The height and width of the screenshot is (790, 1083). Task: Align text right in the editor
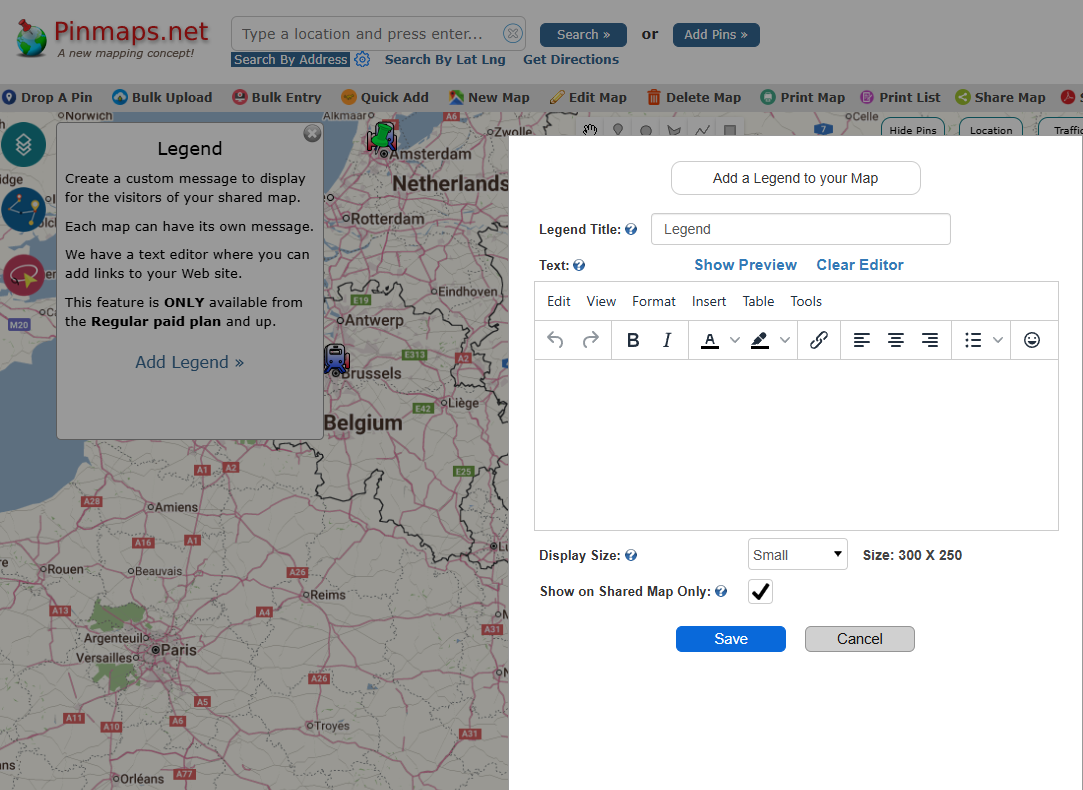coord(930,340)
